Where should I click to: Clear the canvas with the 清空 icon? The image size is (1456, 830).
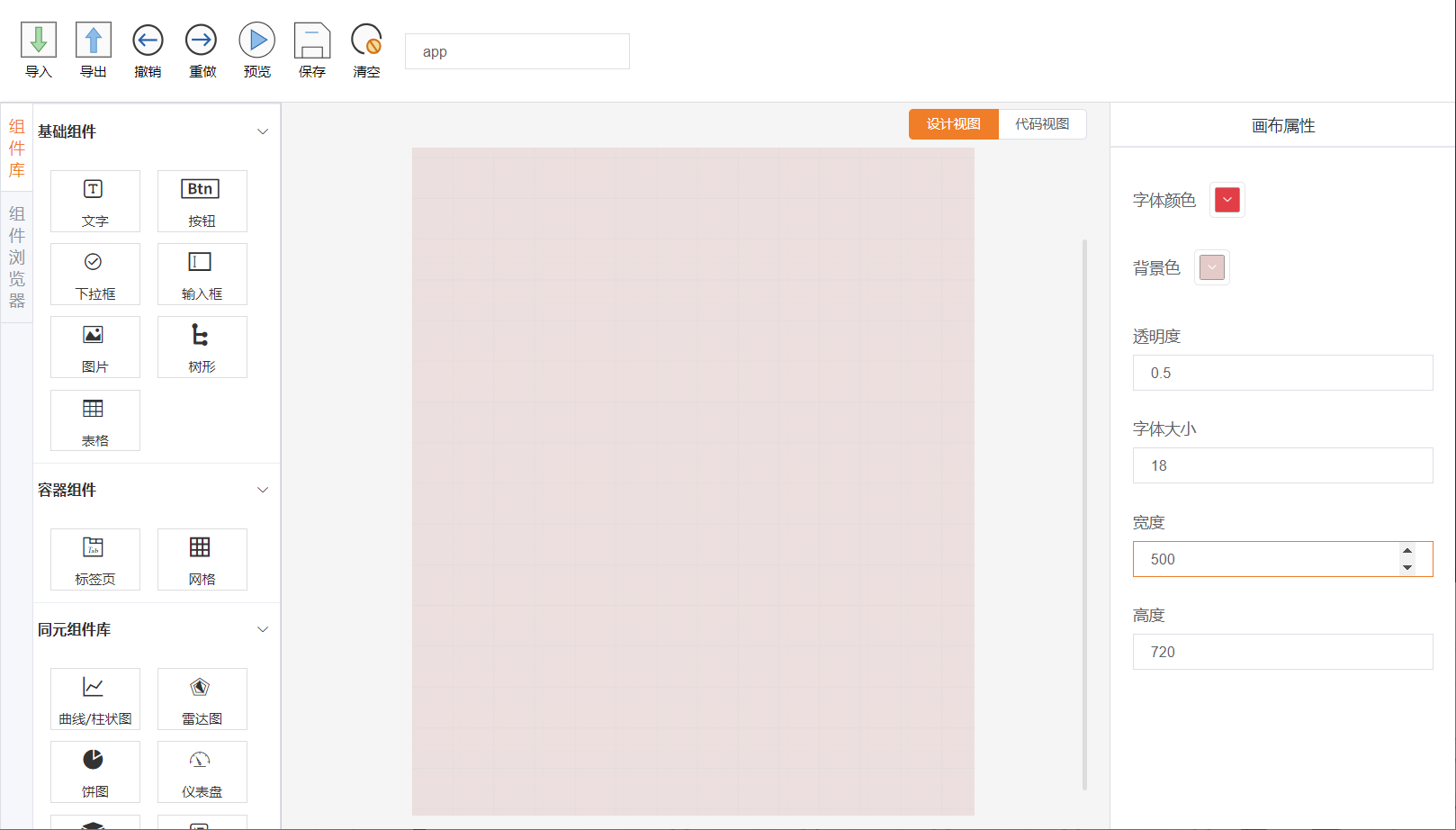click(x=366, y=41)
